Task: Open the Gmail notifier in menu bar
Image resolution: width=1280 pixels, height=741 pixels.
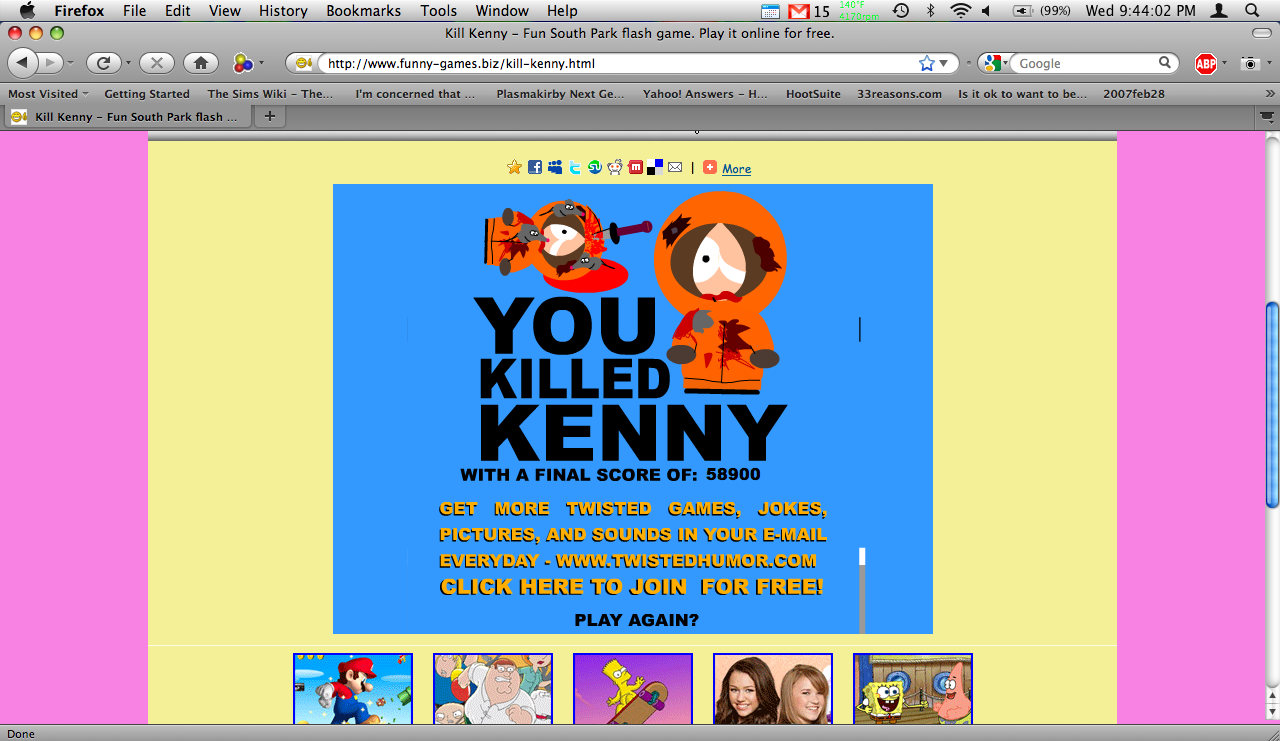Action: pos(798,11)
